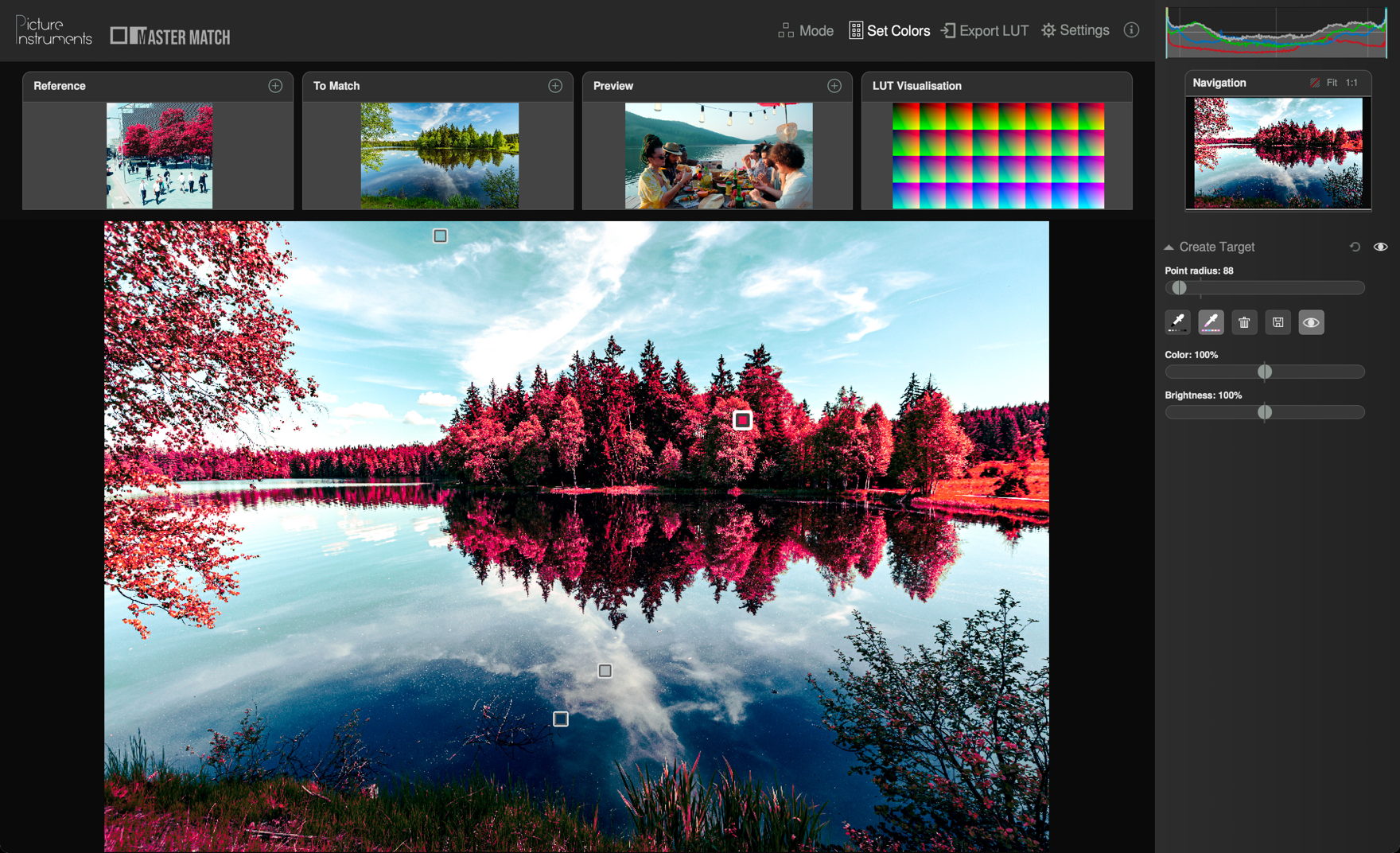Open the Mode menu

806,31
